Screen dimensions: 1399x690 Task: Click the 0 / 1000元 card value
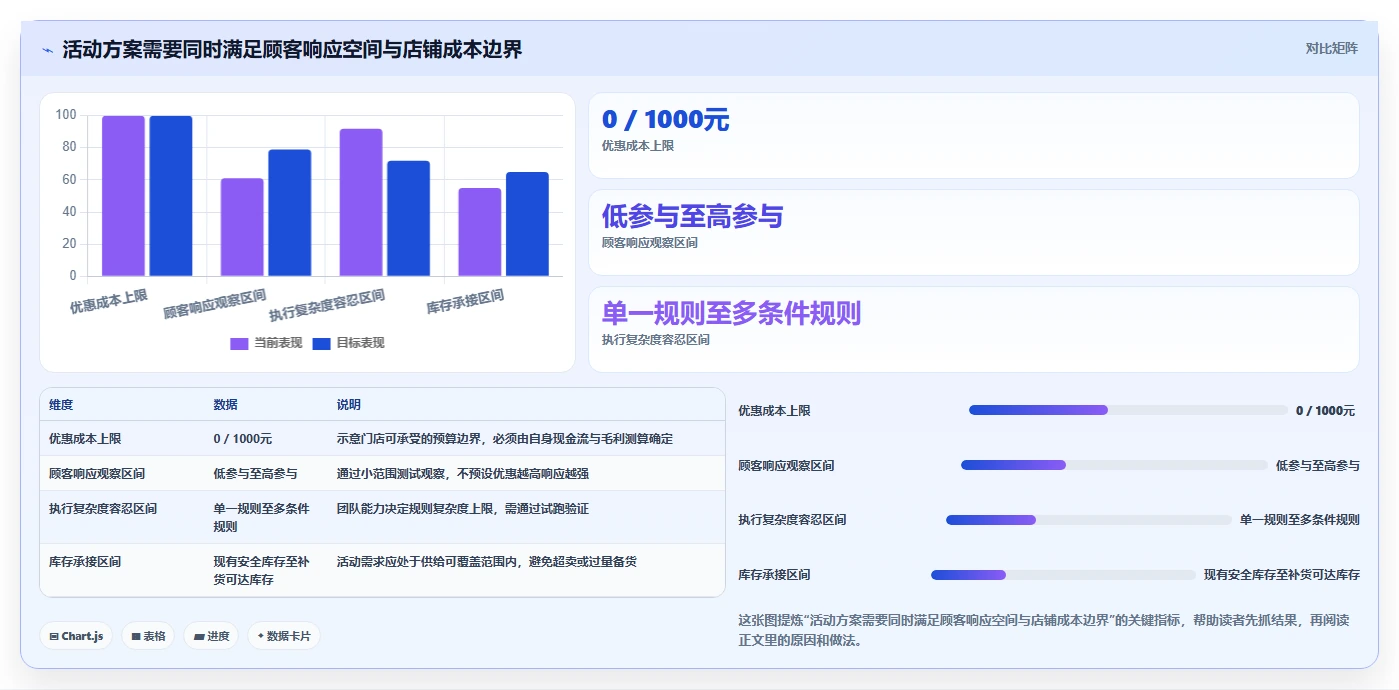[665, 120]
